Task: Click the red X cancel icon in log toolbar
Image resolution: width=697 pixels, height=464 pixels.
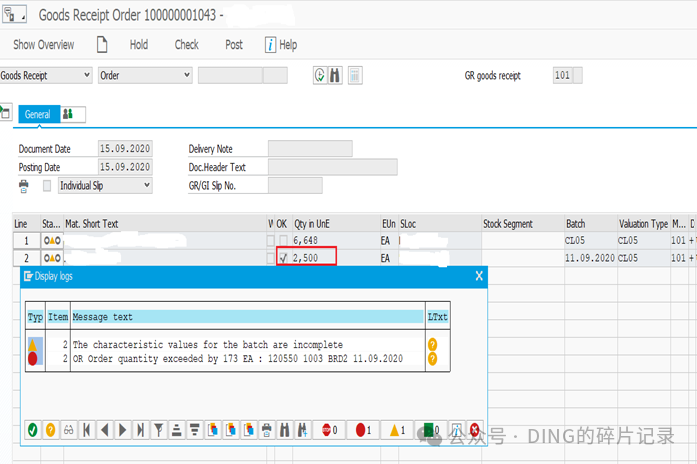Action: point(475,430)
